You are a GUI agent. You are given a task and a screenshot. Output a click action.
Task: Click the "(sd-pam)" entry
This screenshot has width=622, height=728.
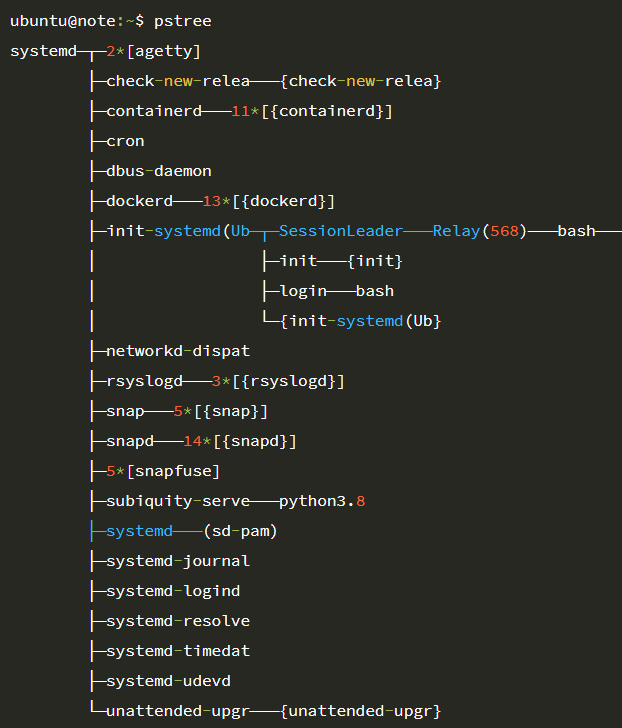(240, 531)
